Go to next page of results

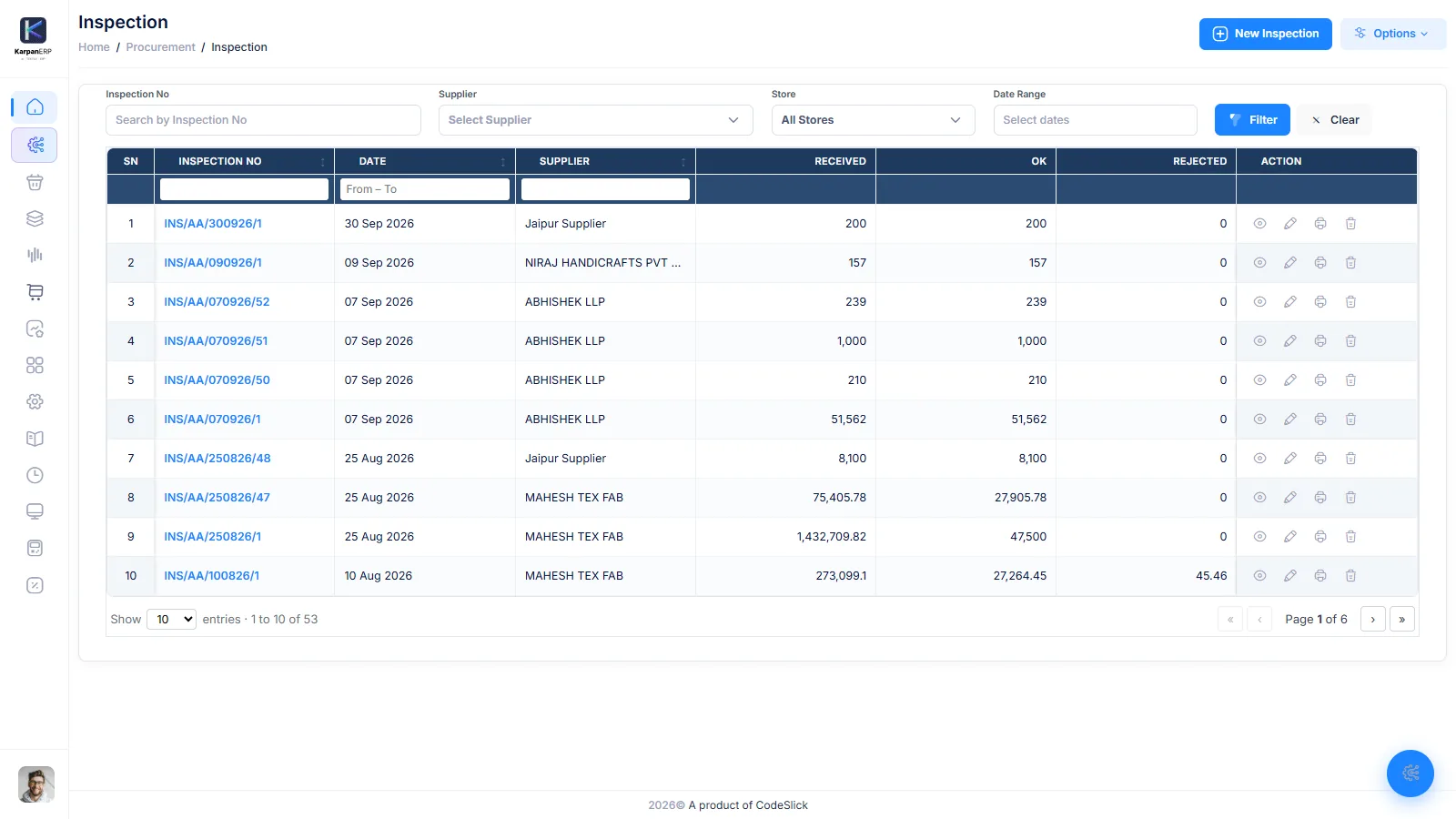tap(1372, 620)
